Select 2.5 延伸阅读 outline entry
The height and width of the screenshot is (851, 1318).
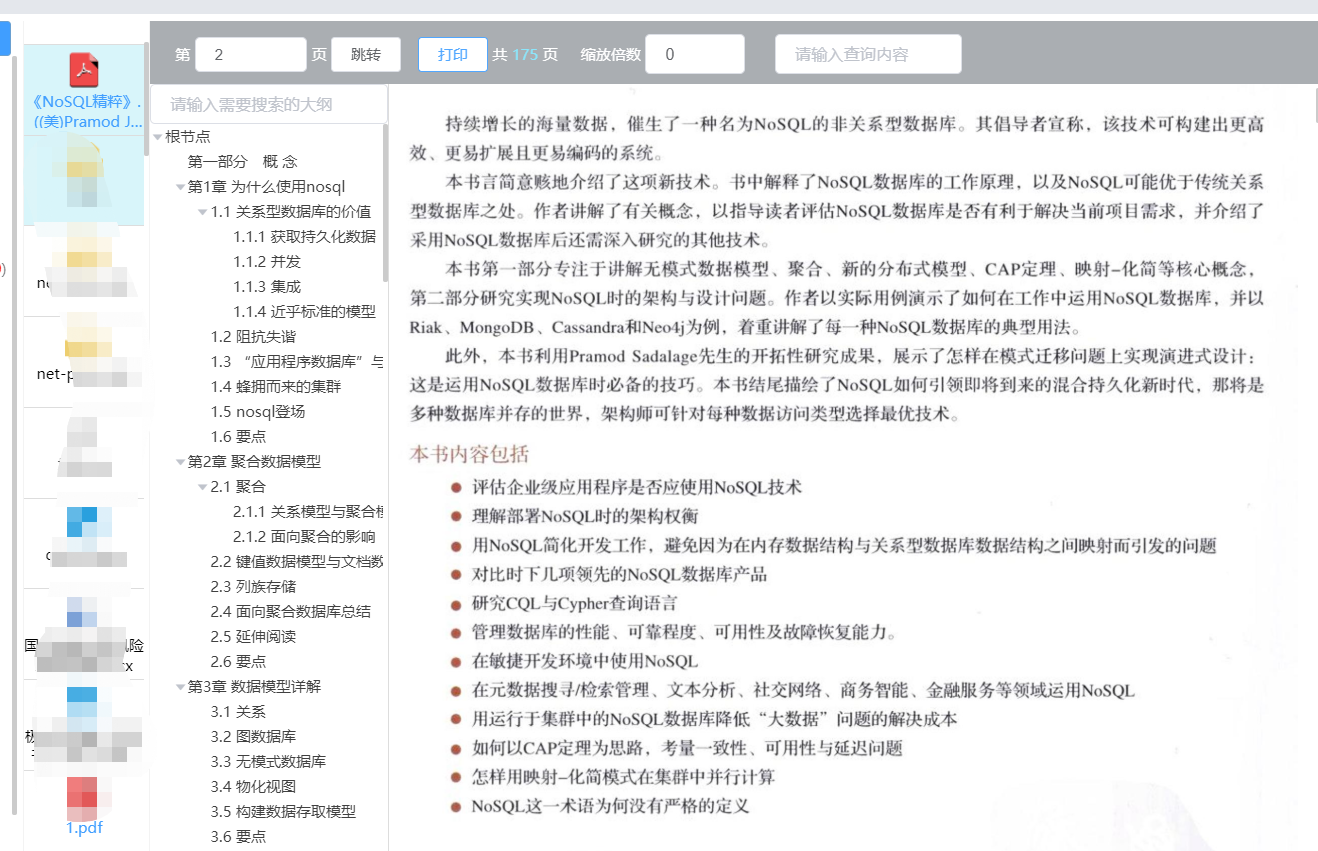click(x=253, y=636)
